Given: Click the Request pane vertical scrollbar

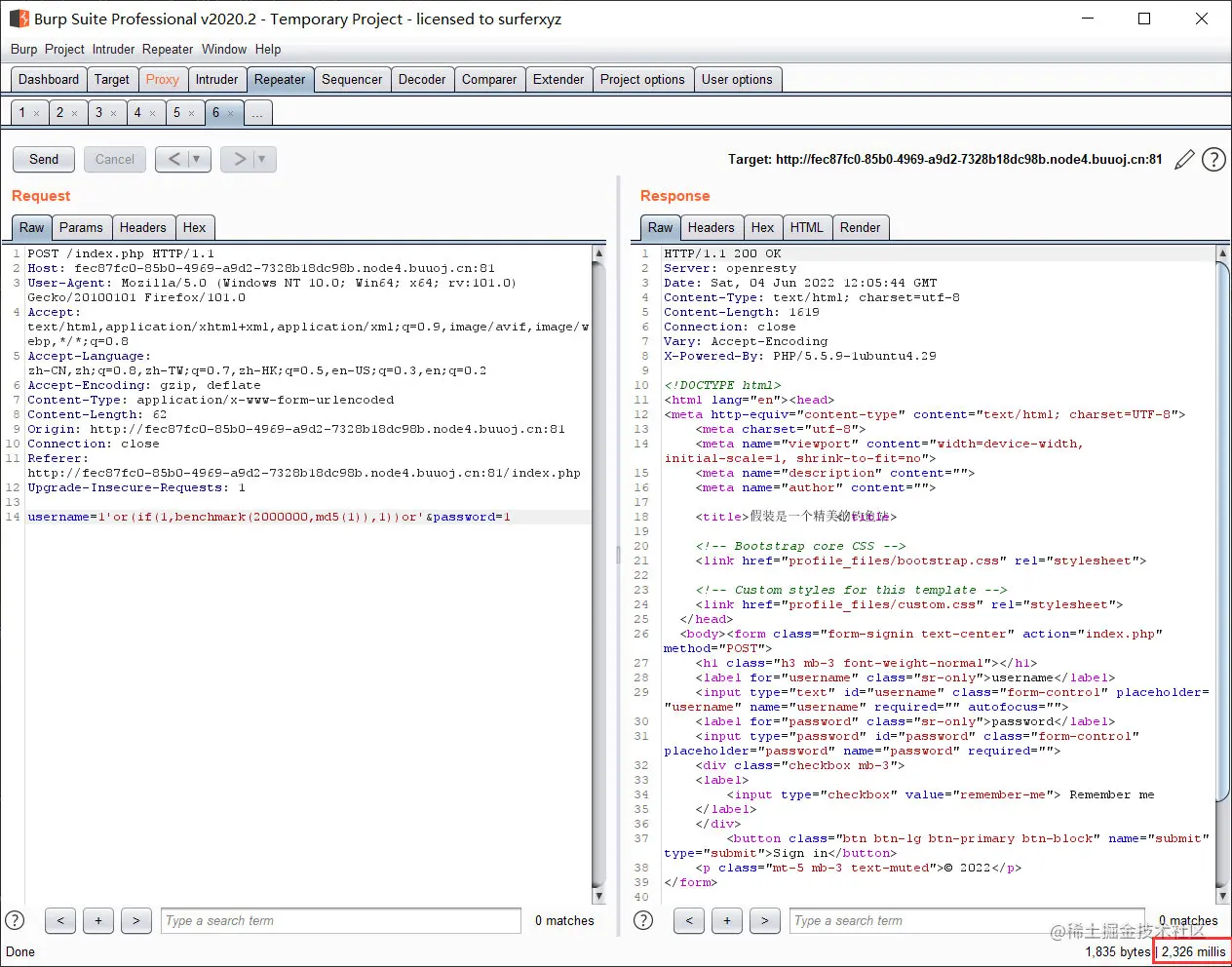Looking at the screenshot, I should pyautogui.click(x=598, y=574).
